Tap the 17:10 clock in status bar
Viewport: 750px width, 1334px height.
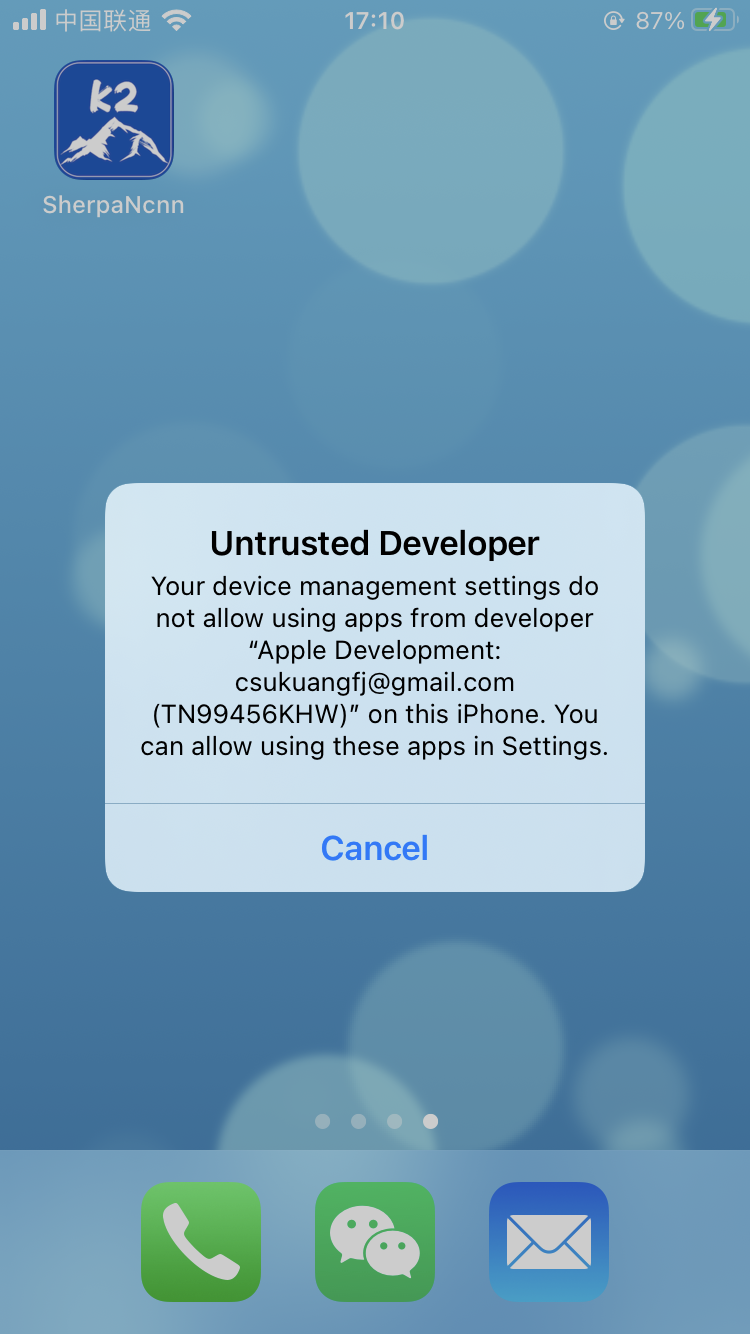click(374, 20)
